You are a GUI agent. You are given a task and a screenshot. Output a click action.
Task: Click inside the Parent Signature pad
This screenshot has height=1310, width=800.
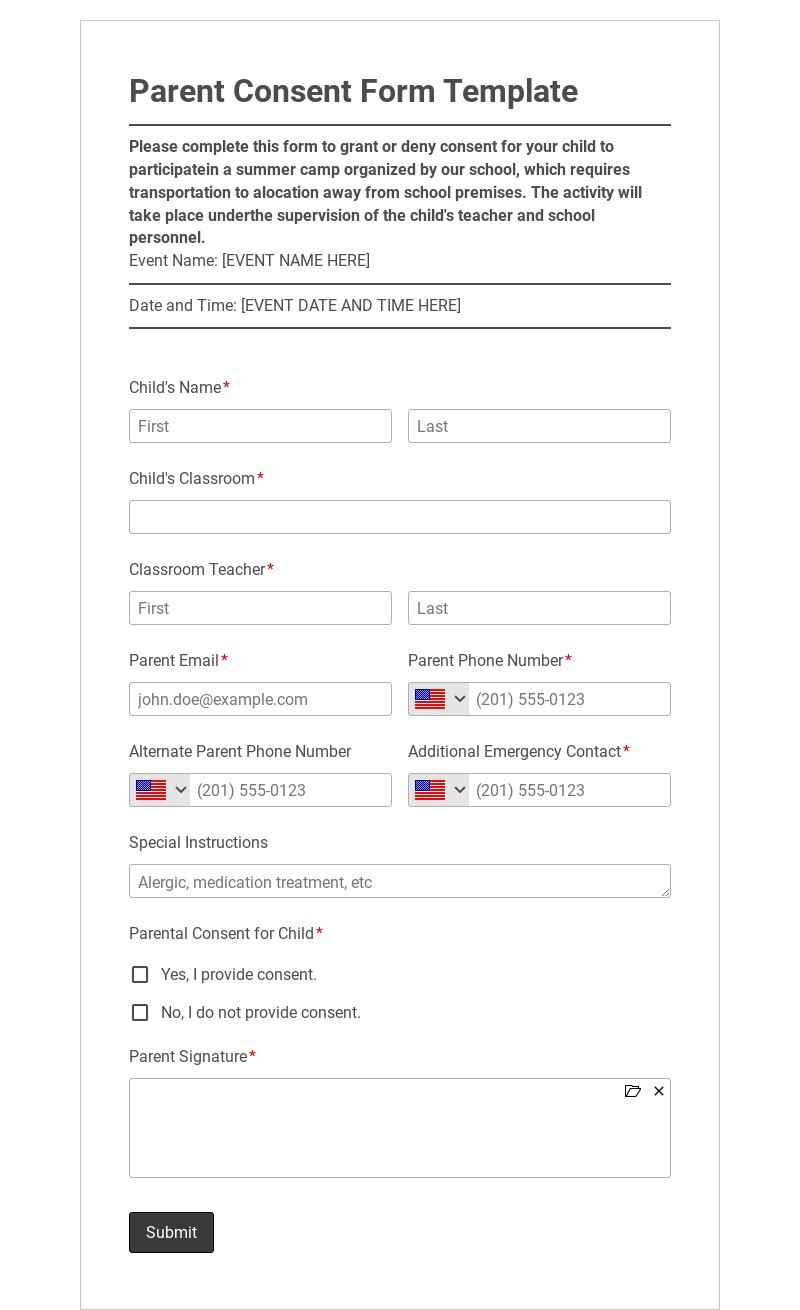click(x=400, y=1135)
